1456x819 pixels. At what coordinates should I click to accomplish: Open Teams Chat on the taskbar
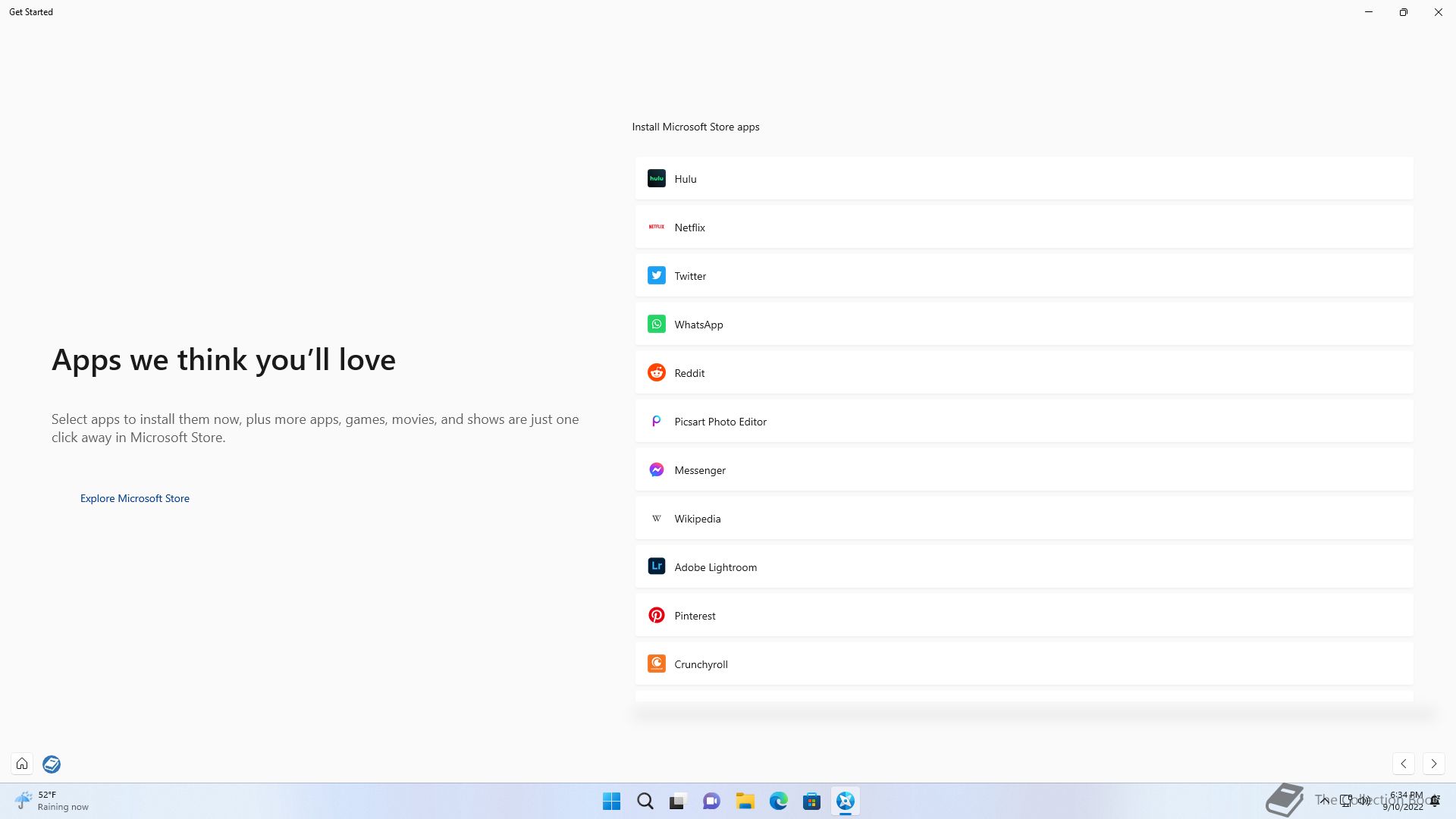[x=711, y=801]
